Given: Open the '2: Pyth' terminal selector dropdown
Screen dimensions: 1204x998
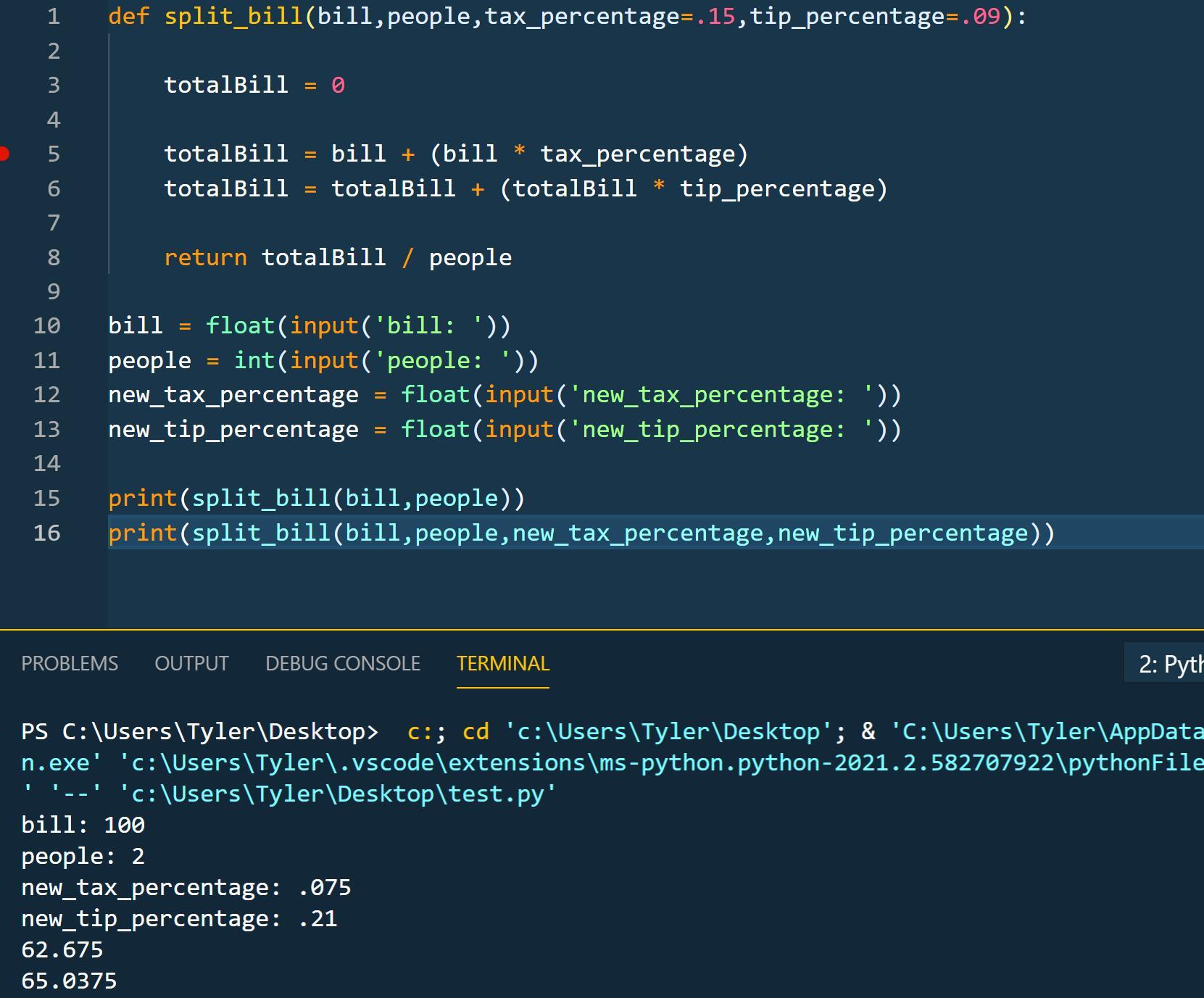Looking at the screenshot, I should tap(1164, 663).
